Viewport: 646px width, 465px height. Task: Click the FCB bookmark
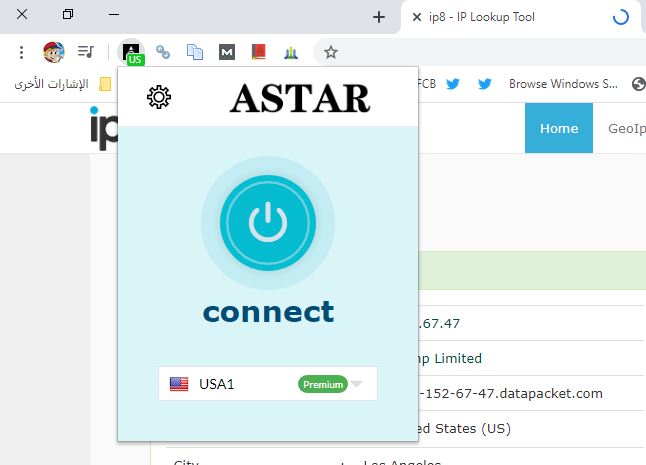point(426,84)
